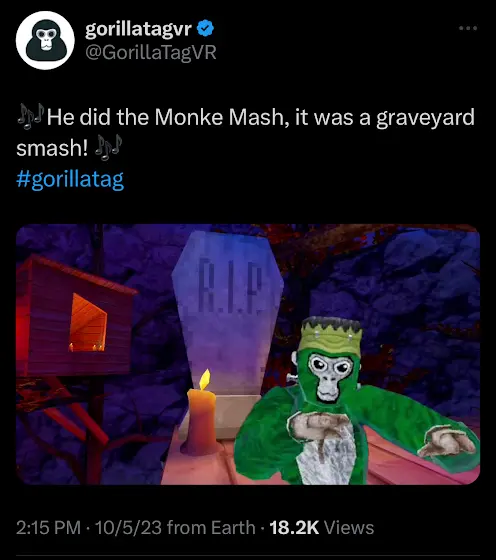Open the gorillatagvr profile avatar
The height and width of the screenshot is (560, 496).
point(45,40)
